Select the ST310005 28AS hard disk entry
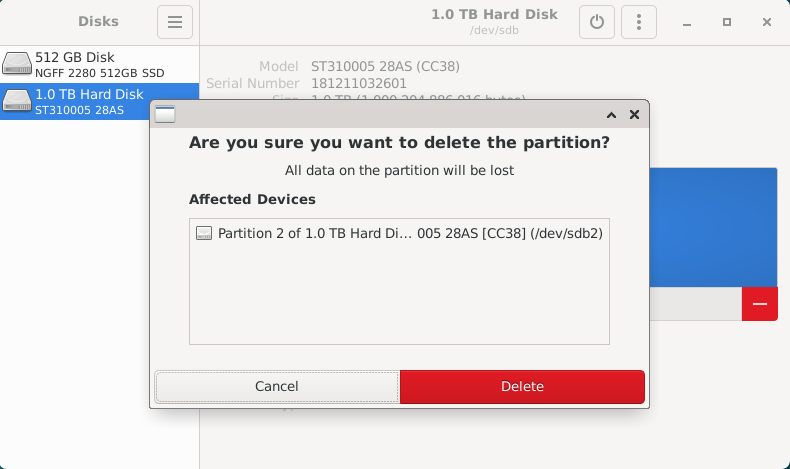Viewport: 790px width, 469px height. [x=75, y=101]
